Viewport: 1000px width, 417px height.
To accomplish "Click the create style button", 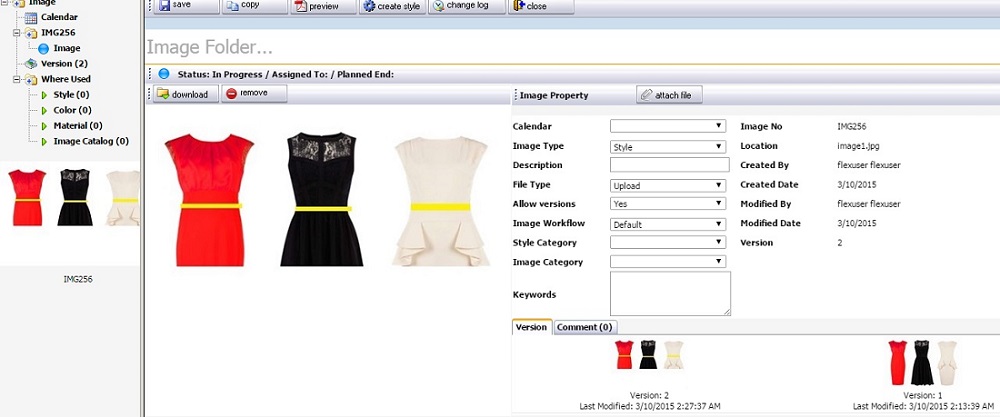I will [392, 6].
